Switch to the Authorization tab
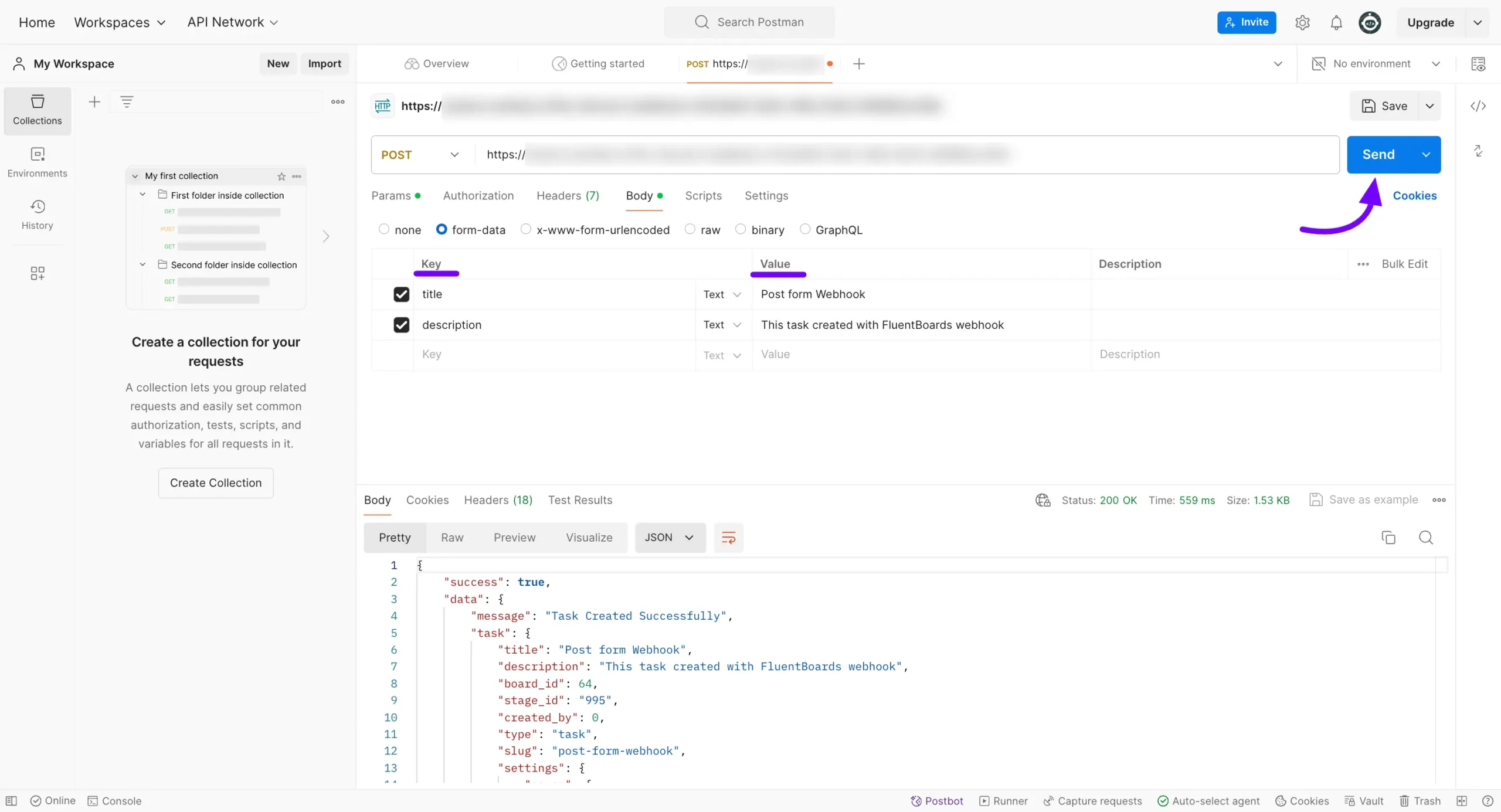Image resolution: width=1501 pixels, height=812 pixels. click(x=478, y=196)
